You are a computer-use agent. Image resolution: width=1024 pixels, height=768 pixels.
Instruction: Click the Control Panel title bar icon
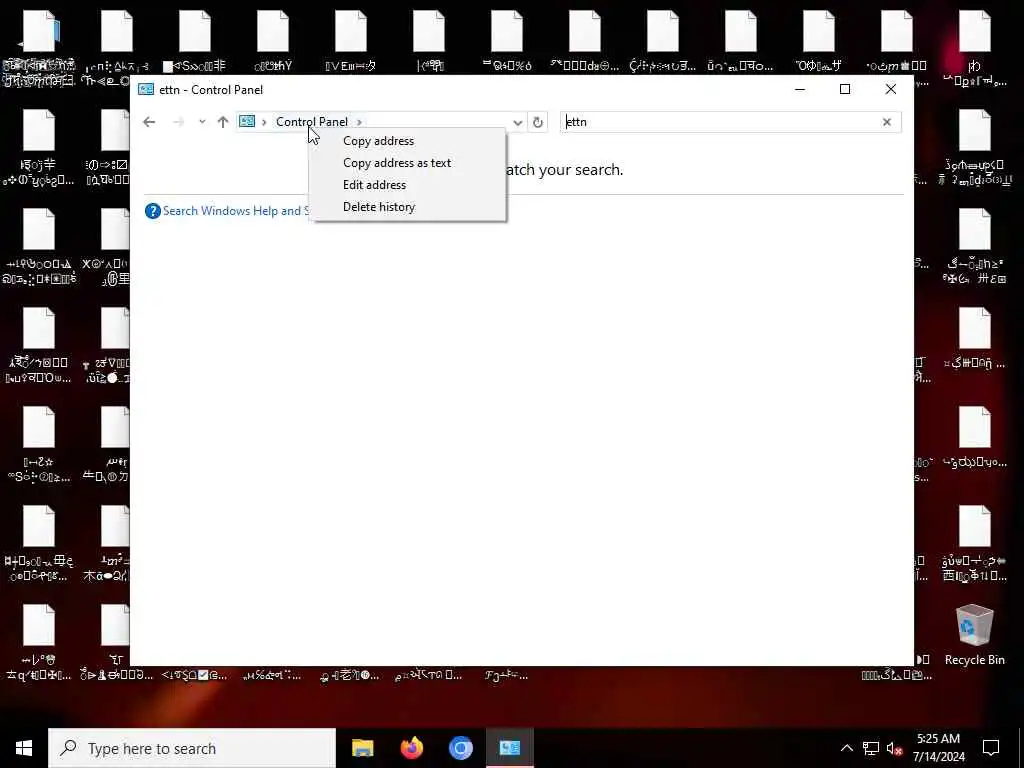[146, 89]
